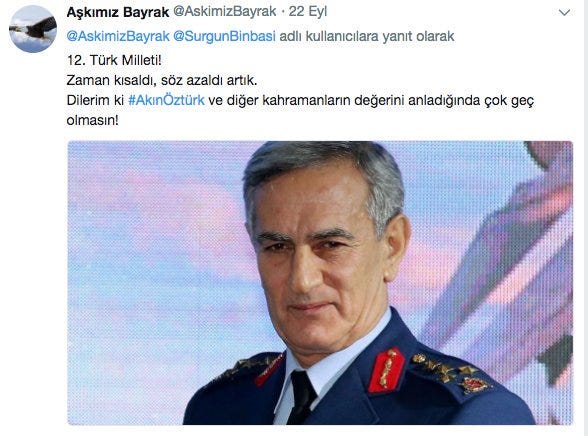
Task: Select the '12. Türk Milleti!' tweet line
Action: point(114,60)
